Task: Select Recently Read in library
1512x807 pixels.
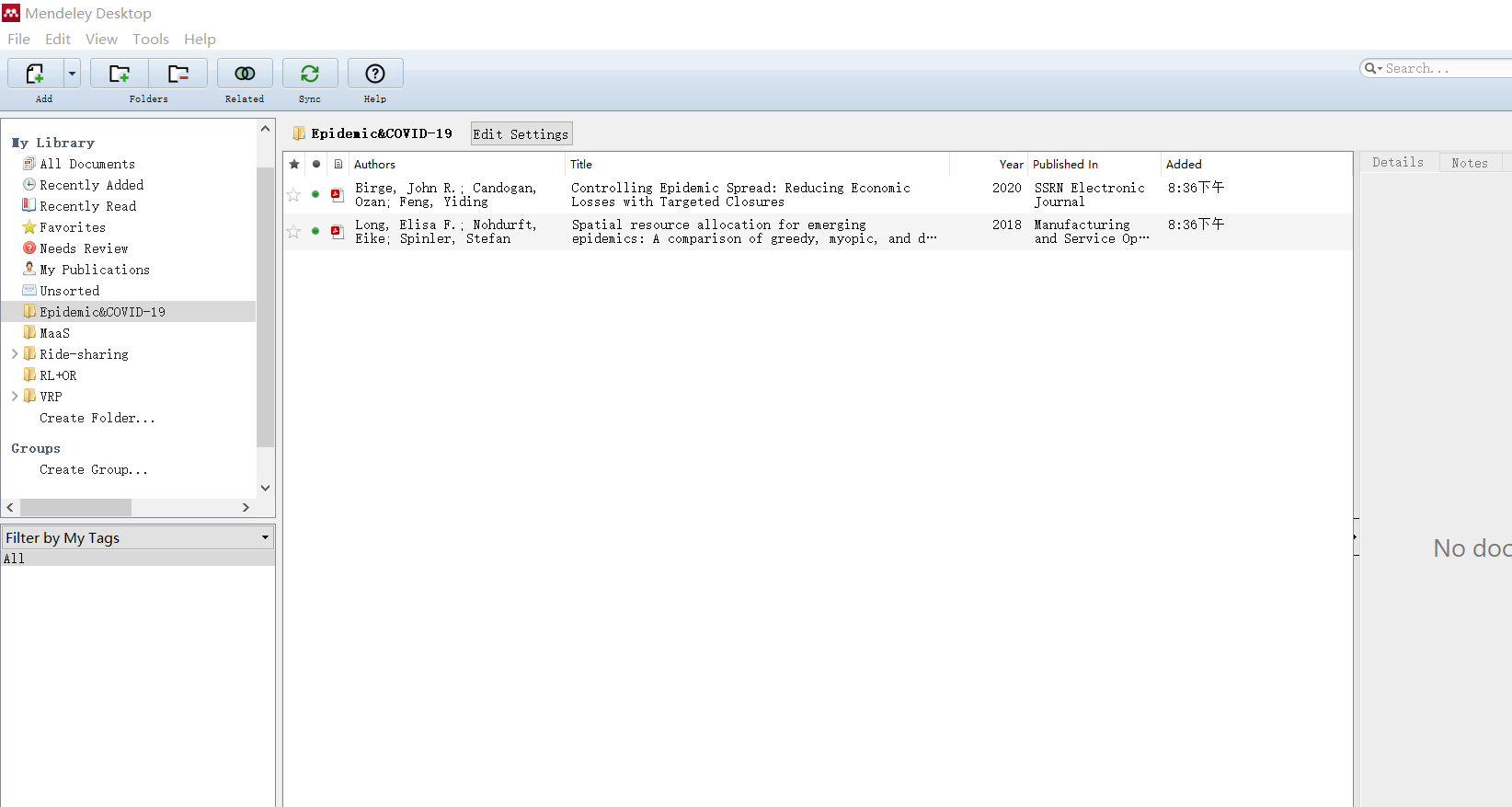Action: [x=87, y=206]
